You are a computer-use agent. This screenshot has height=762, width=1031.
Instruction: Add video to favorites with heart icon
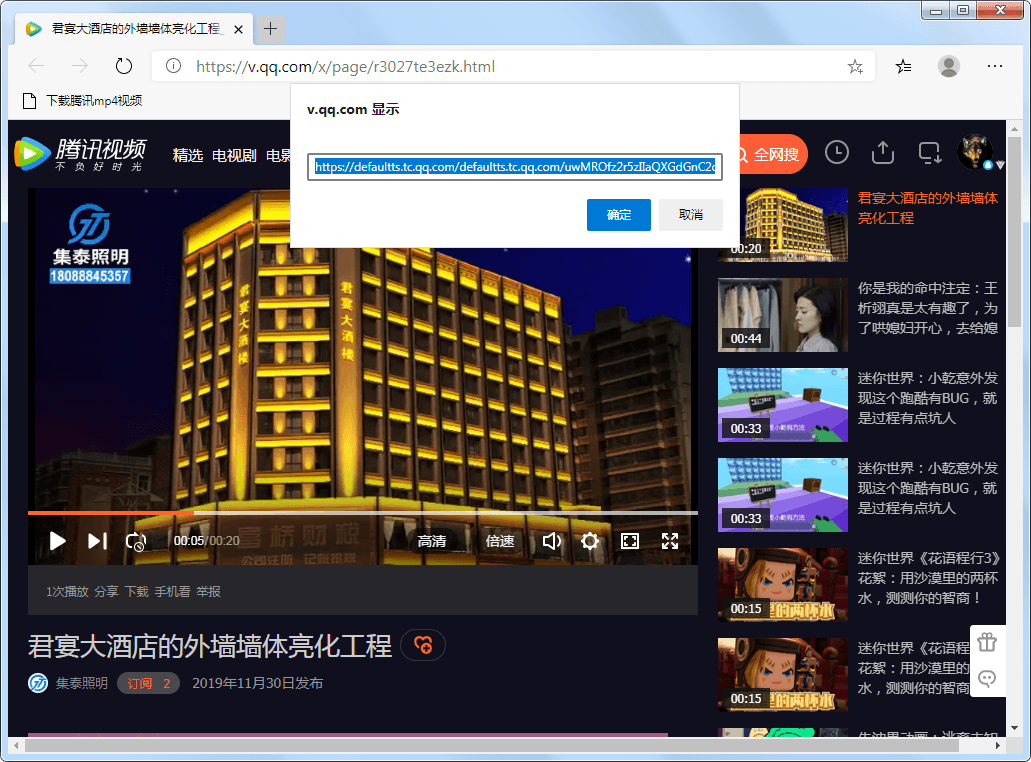423,645
